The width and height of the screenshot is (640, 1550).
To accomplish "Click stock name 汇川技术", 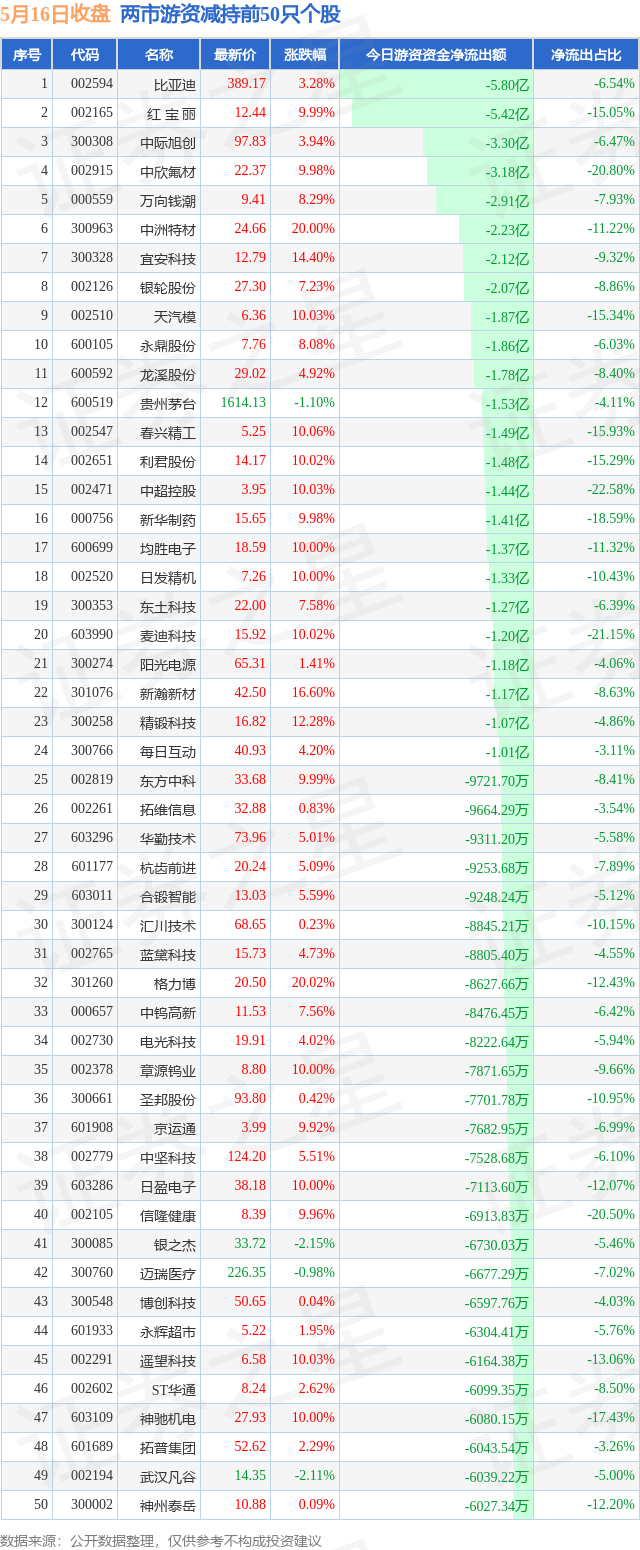I will [168, 925].
